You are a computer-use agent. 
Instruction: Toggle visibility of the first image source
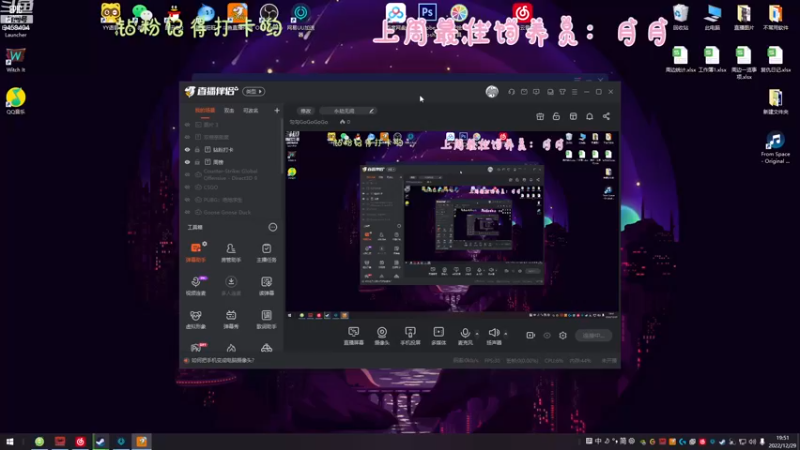pos(187,124)
